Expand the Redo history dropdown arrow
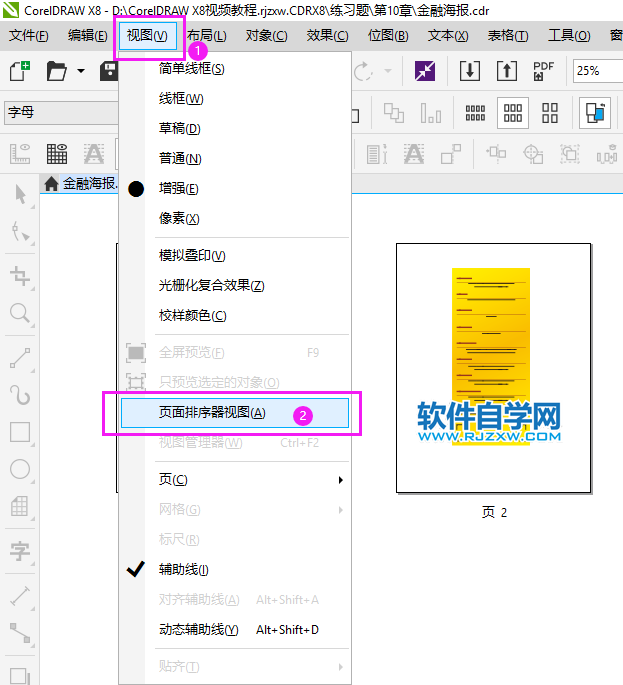 tap(388, 71)
